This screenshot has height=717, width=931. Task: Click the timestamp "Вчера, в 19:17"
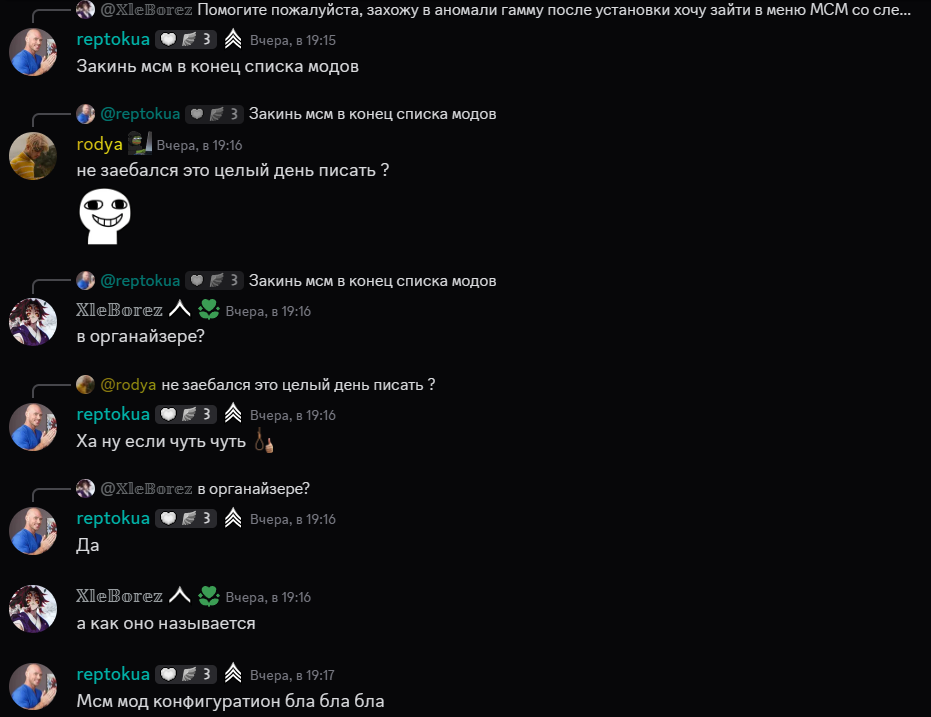(x=292, y=675)
